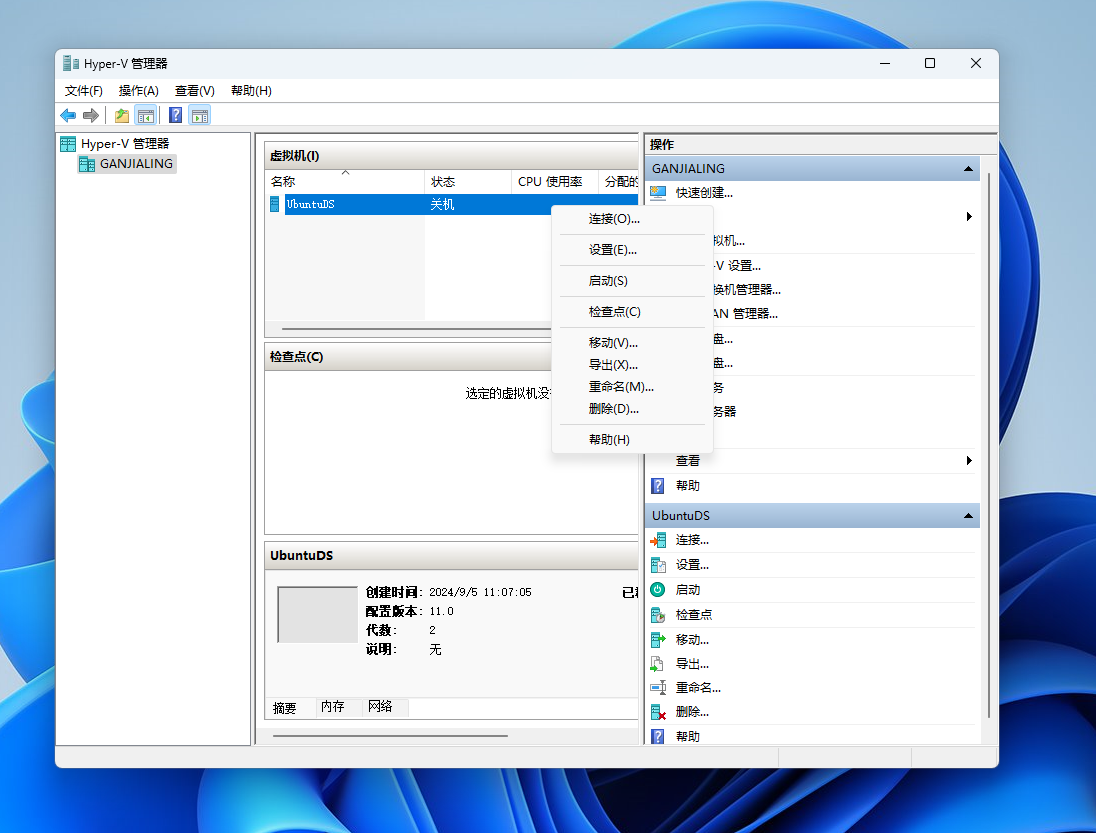1096x833 pixels.
Task: Choose 重命名(M)... in the context menu
Action: (x=633, y=386)
